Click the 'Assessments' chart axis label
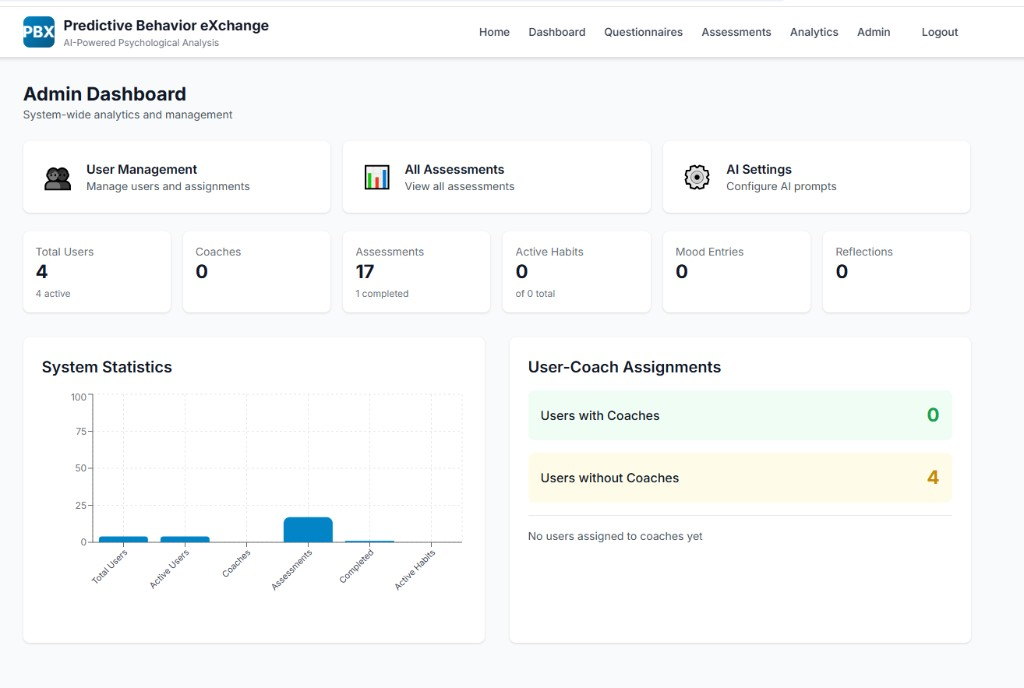The width and height of the screenshot is (1024, 688). pos(292,569)
